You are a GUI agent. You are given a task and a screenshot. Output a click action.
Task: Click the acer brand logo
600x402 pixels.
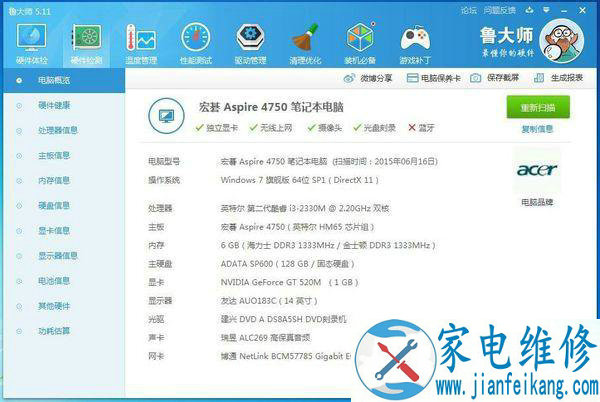537,170
